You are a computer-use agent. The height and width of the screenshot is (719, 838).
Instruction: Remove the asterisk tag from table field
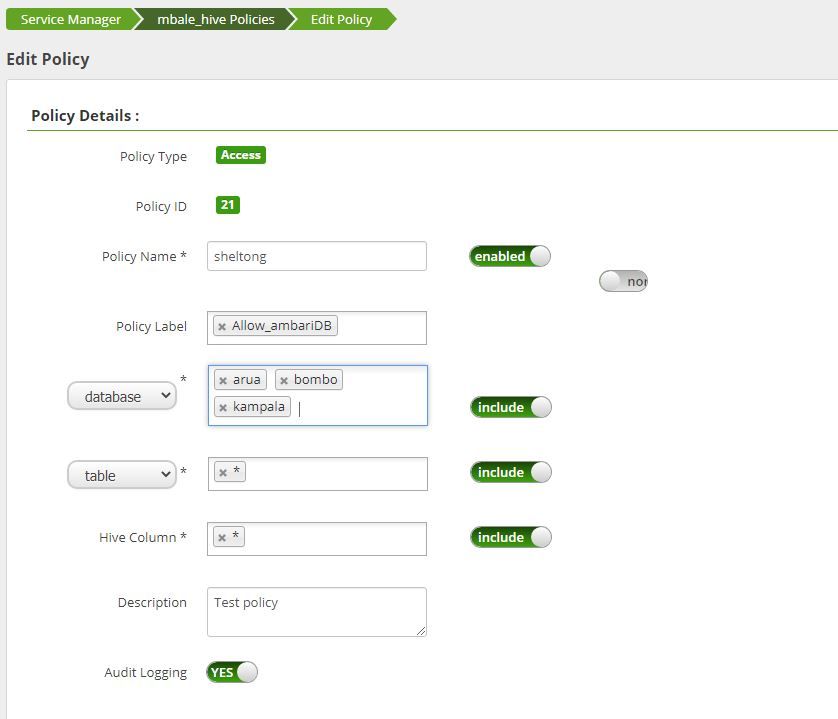pos(223,473)
